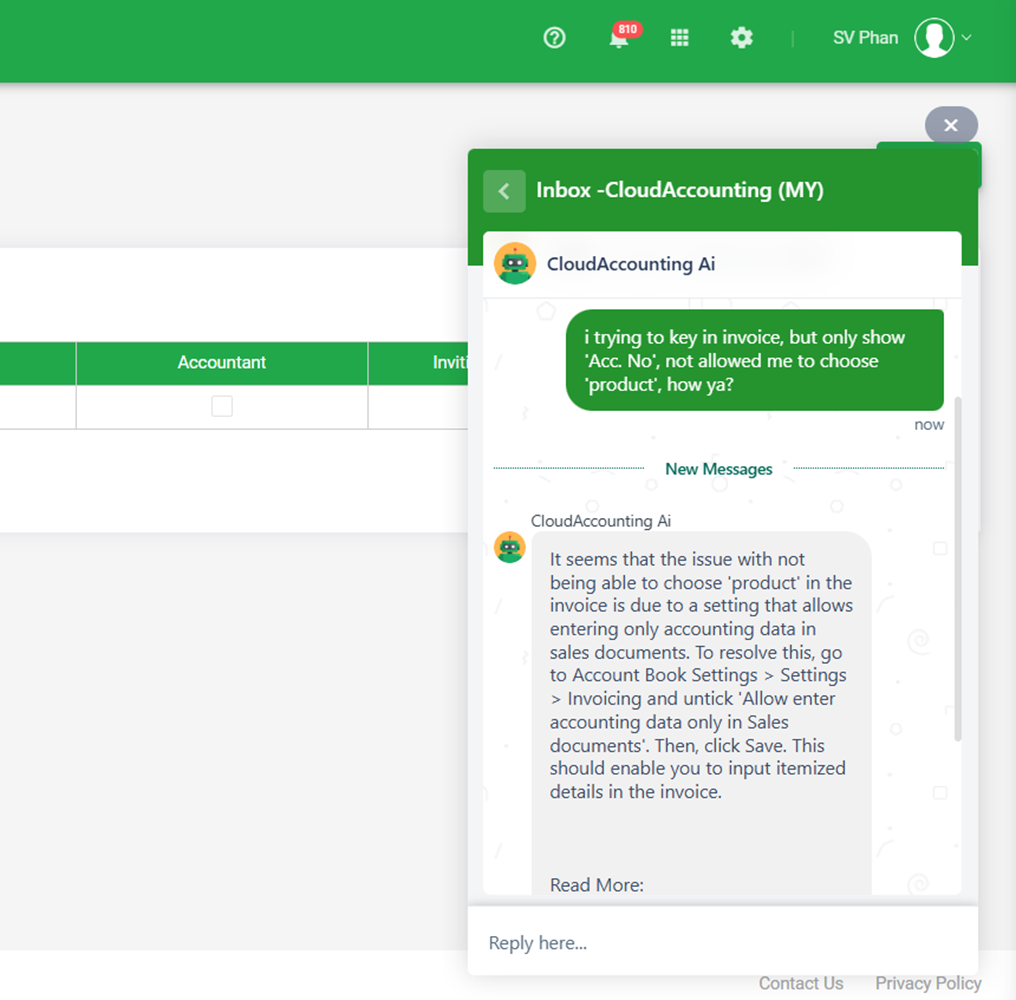The width and height of the screenshot is (1016, 1000).
Task: Click into the Reply here input field
Action: pyautogui.click(x=722, y=943)
